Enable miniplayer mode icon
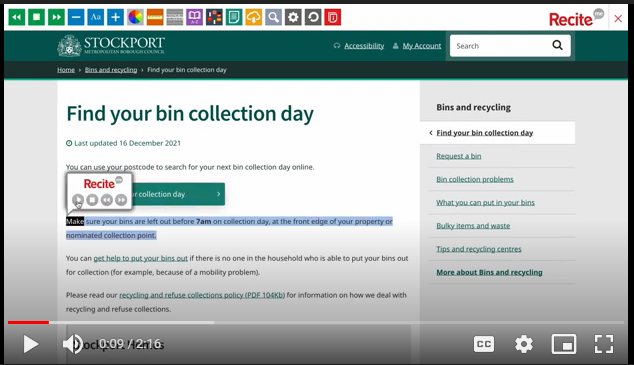 (564, 344)
